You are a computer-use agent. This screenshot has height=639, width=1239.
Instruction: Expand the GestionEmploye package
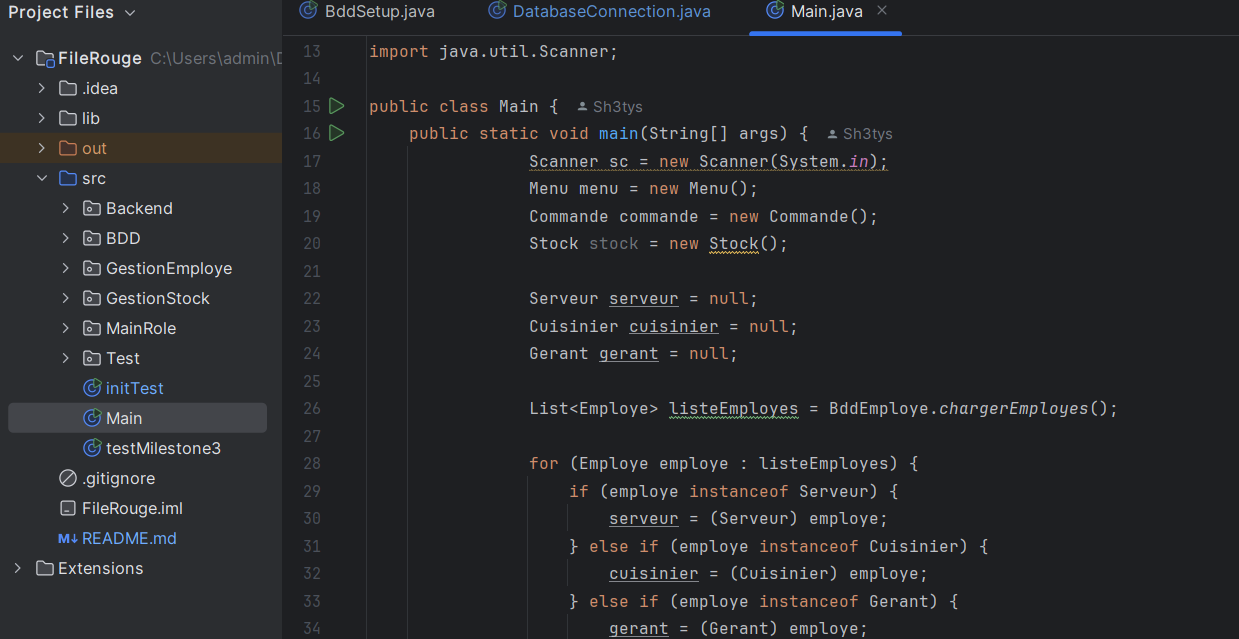[65, 268]
